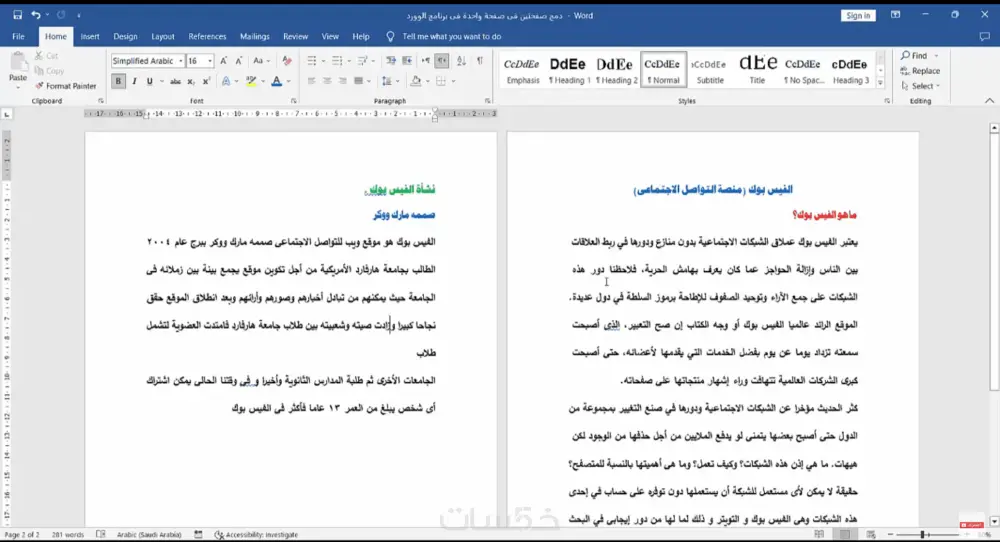Expand the highlight color dropdown arrow
The width and height of the screenshot is (1000, 542).
point(263,81)
